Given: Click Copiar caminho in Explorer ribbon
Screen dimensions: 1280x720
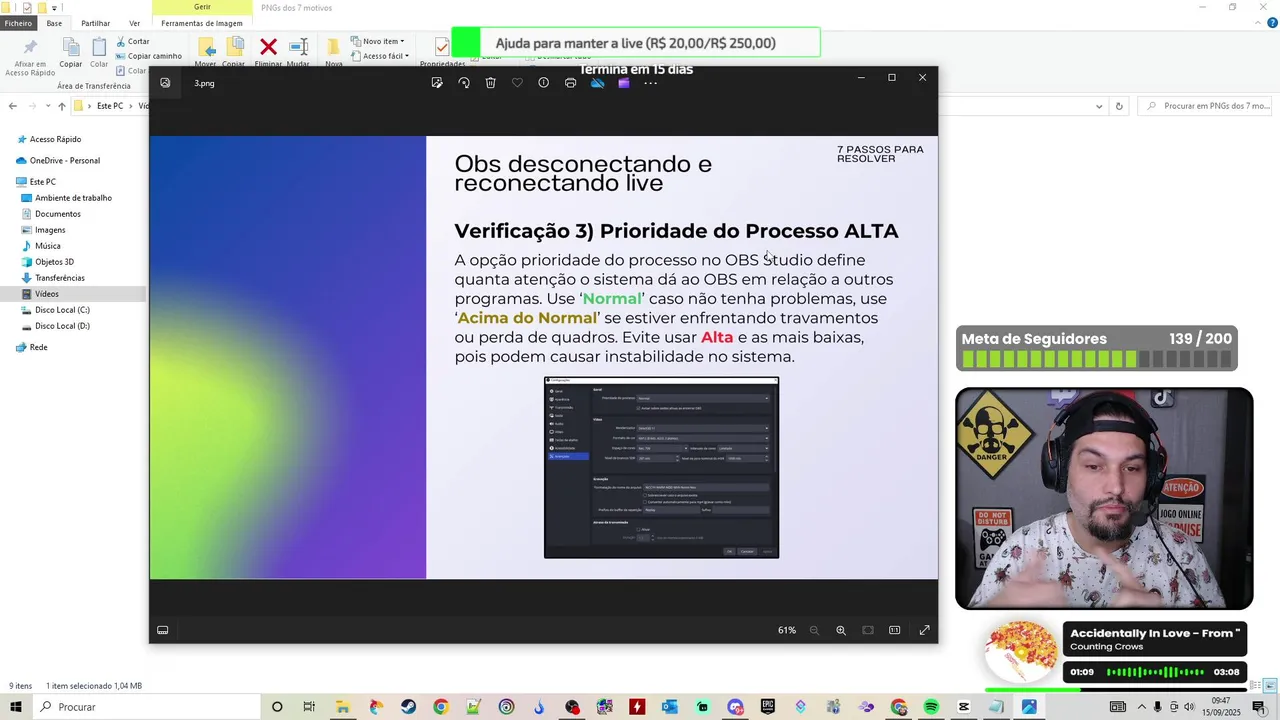Looking at the screenshot, I should click(148, 56).
